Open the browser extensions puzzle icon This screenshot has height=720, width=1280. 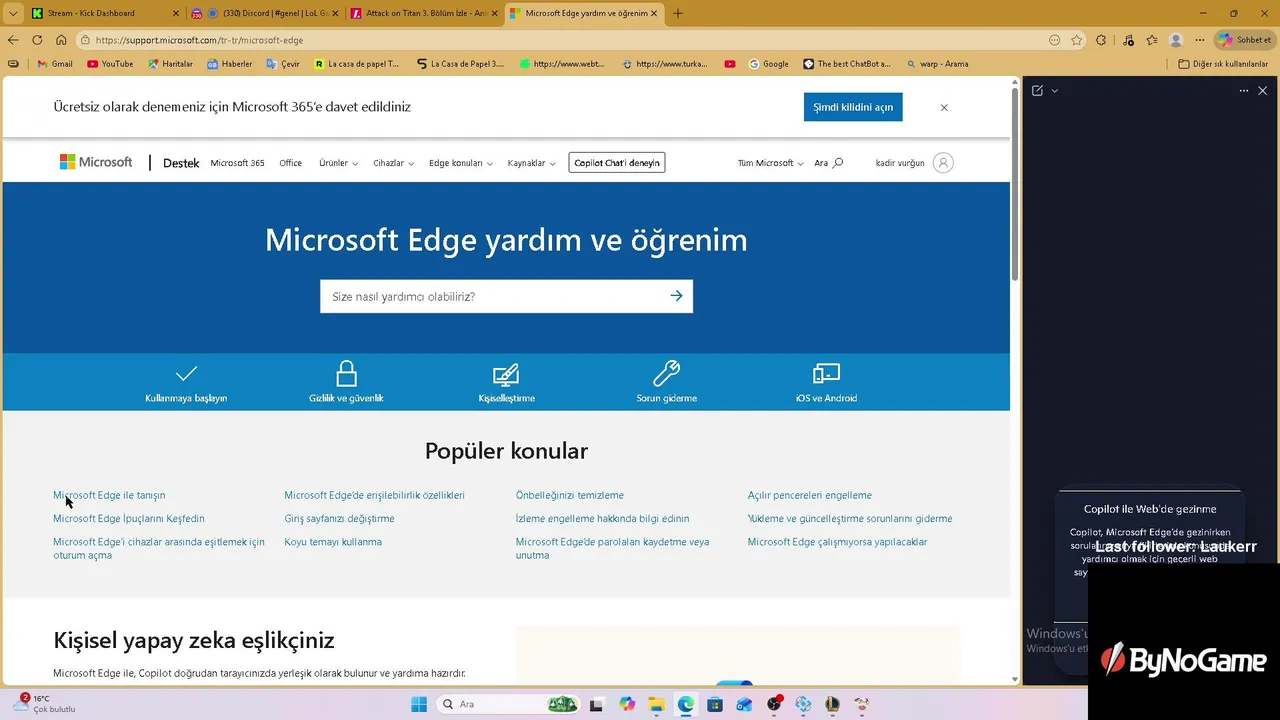tap(1101, 40)
